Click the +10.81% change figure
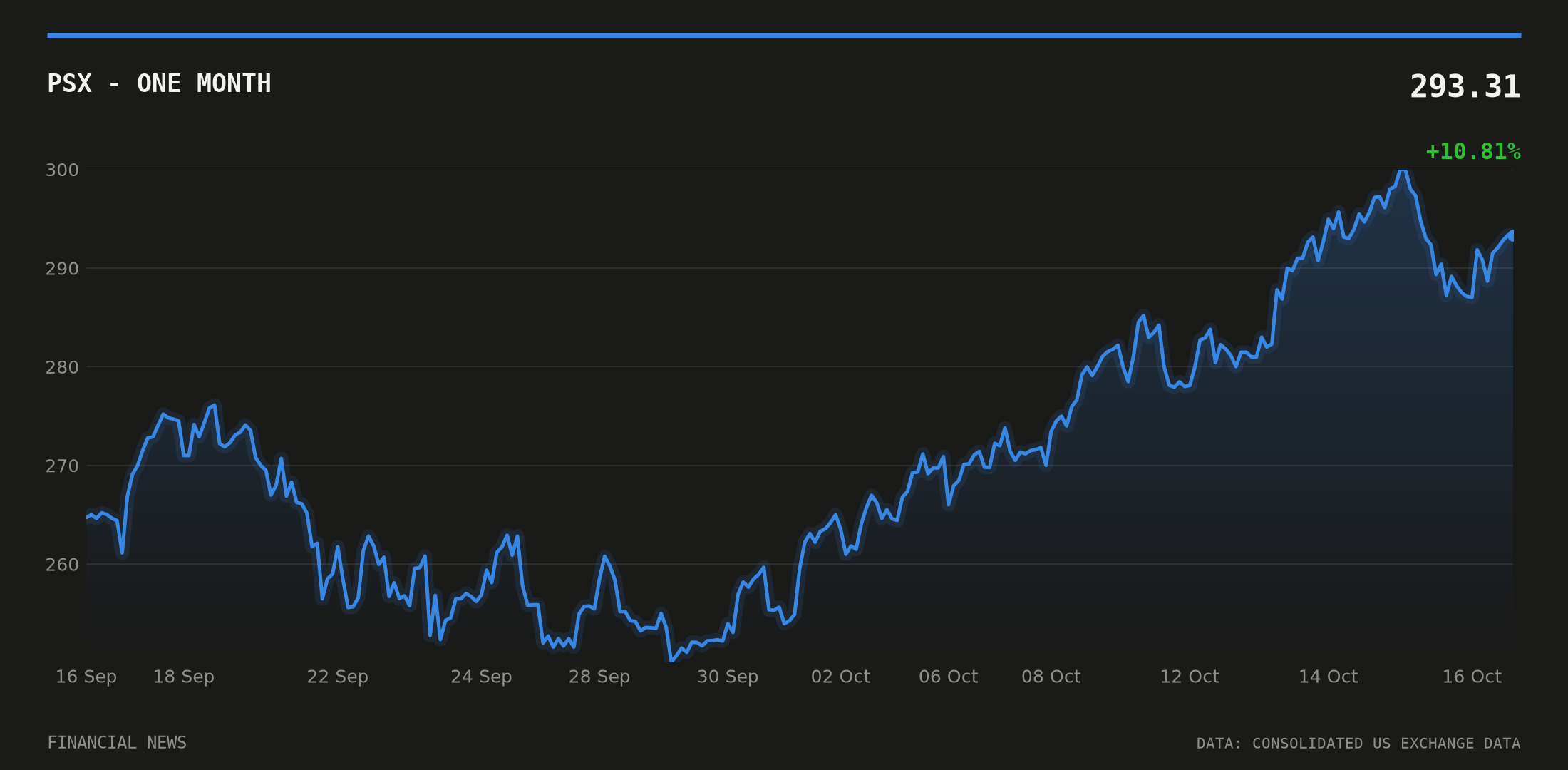The image size is (1568, 770). pyautogui.click(x=1473, y=151)
